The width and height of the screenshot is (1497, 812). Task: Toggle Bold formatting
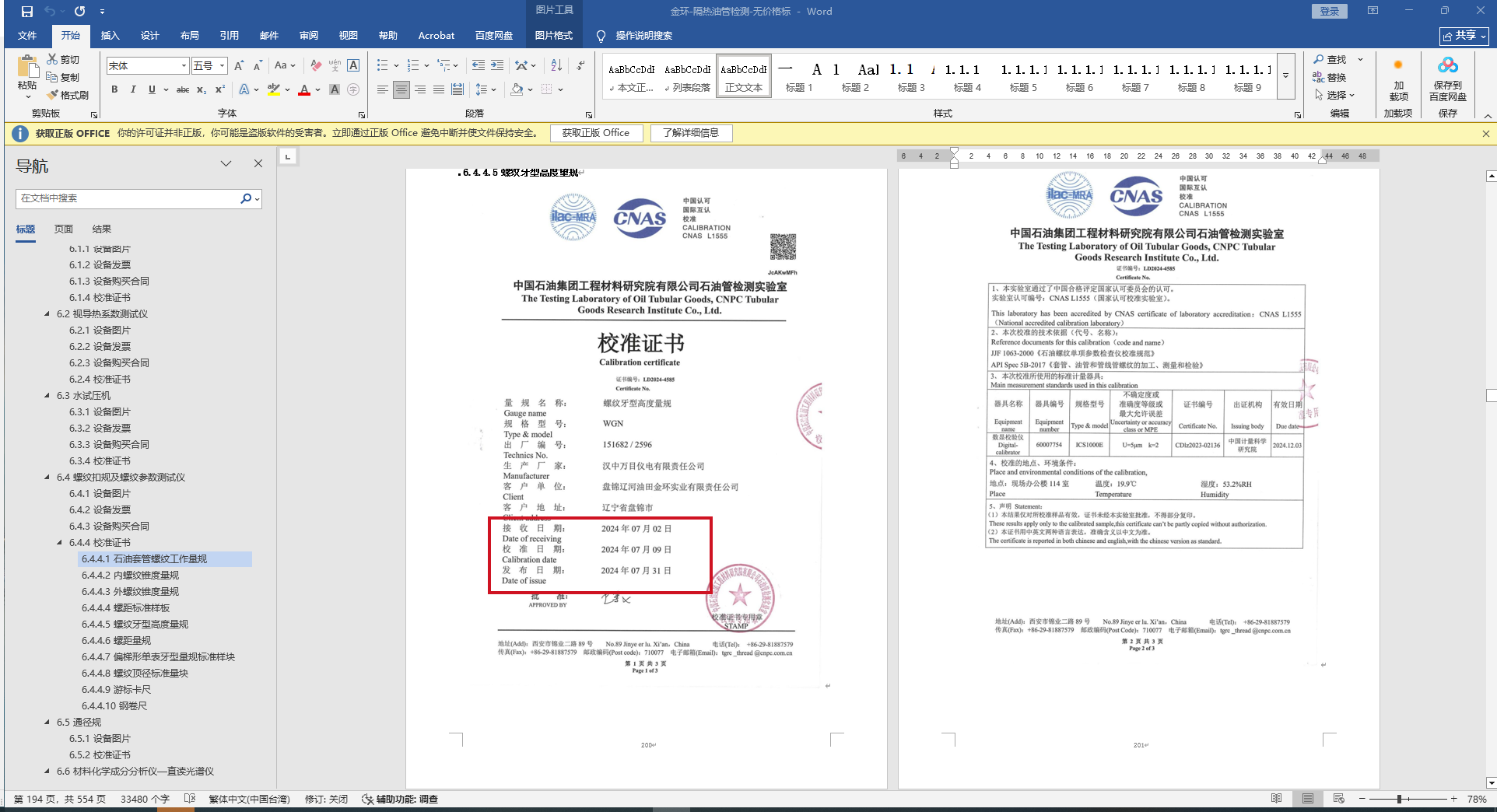[x=114, y=89]
